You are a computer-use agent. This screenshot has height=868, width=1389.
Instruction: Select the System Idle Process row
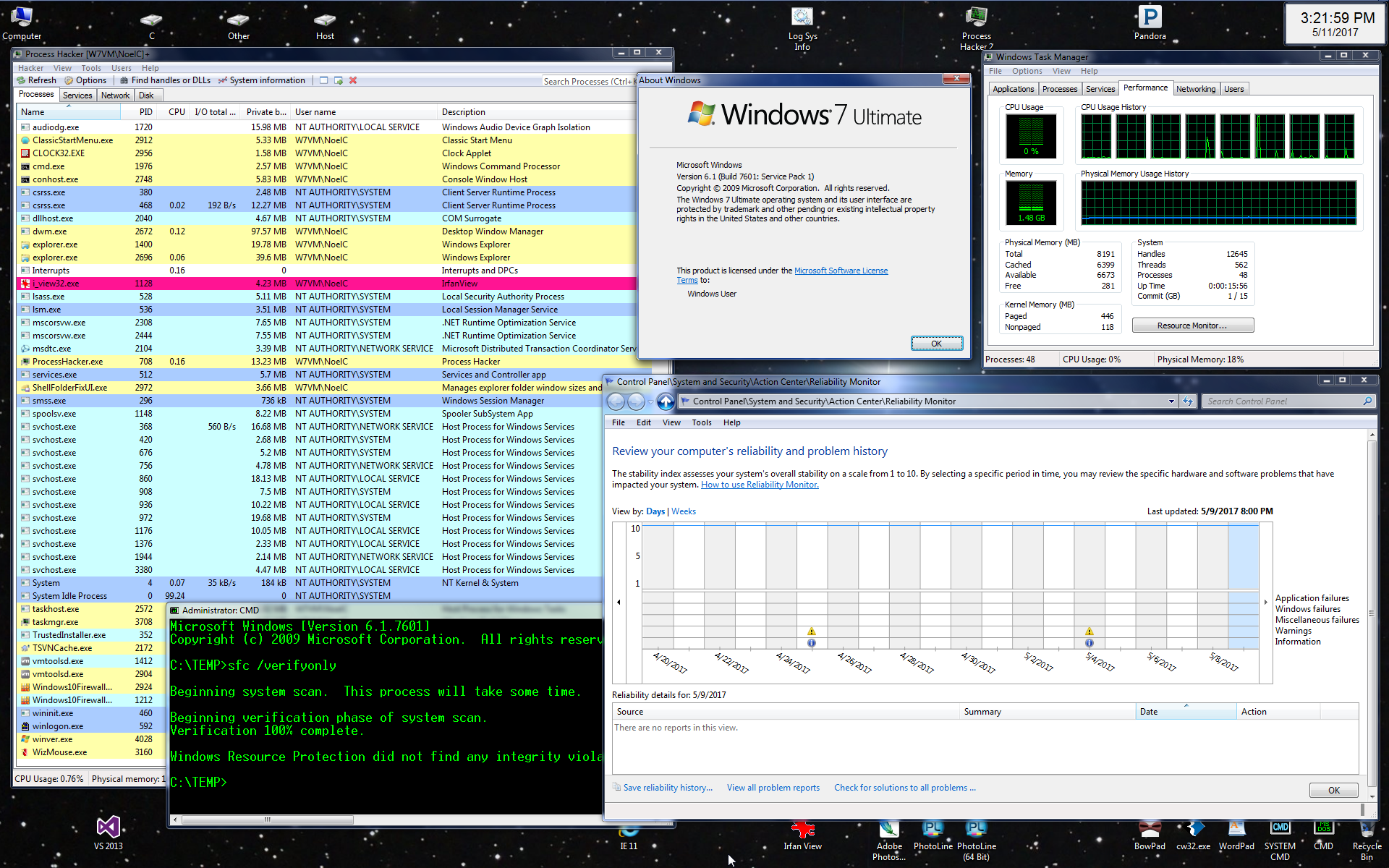[x=310, y=596]
